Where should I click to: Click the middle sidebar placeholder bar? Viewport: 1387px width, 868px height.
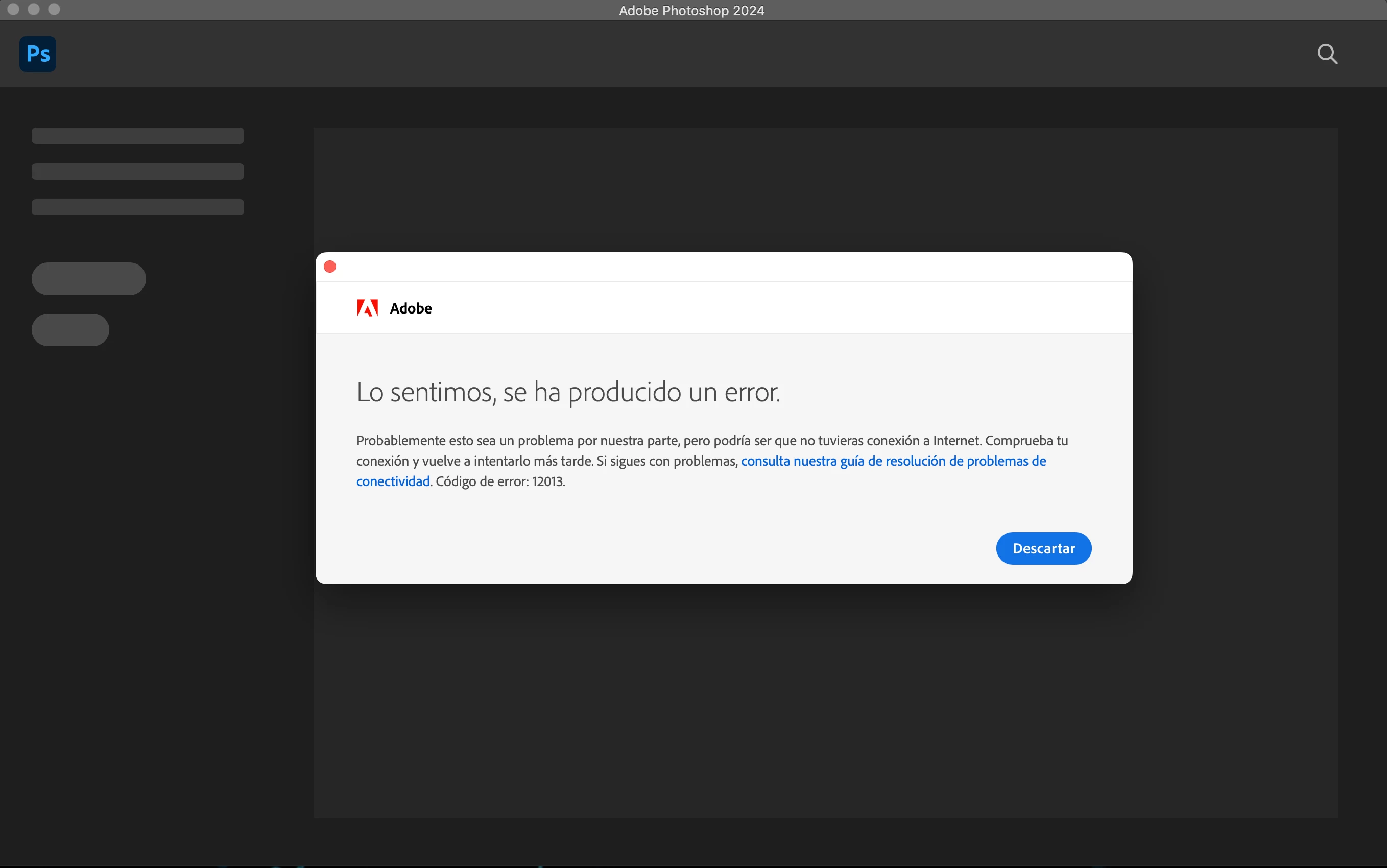click(138, 172)
